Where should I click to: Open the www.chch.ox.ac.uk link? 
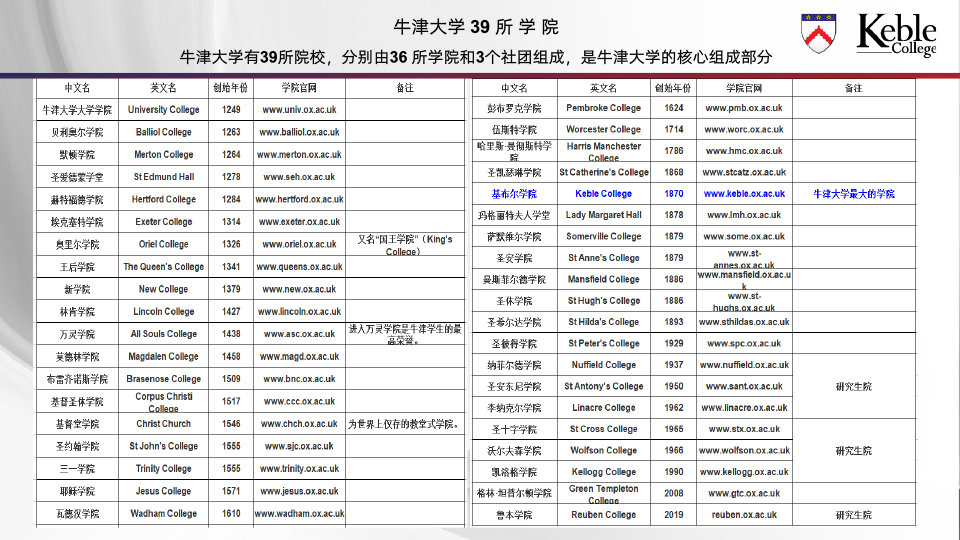pos(299,424)
